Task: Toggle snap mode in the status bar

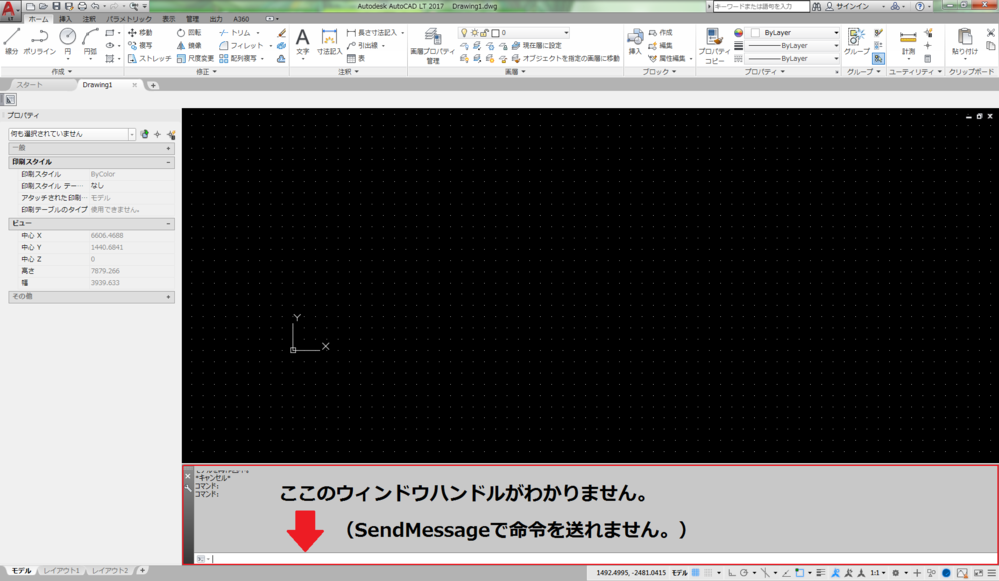Action: 695,572
